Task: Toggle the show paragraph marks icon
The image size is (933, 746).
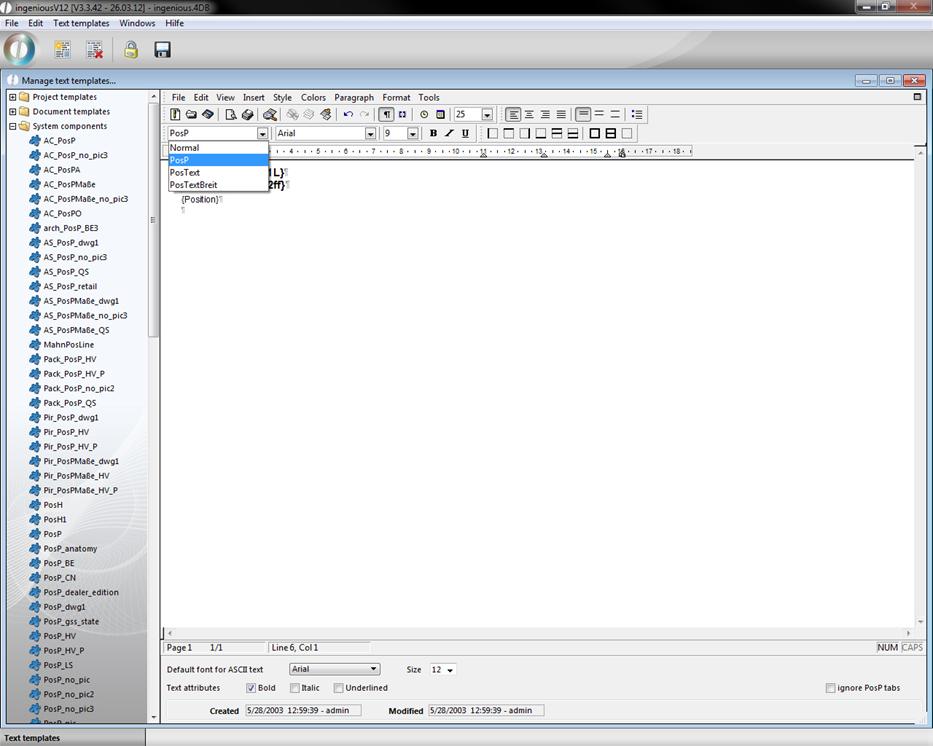Action: click(x=386, y=115)
